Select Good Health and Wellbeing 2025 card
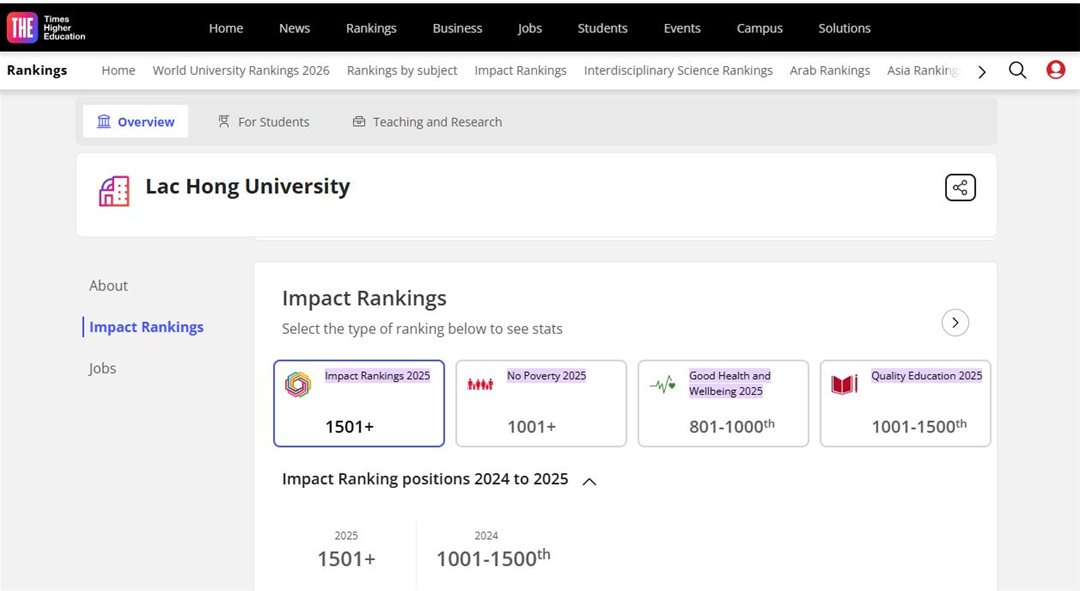 (x=723, y=403)
